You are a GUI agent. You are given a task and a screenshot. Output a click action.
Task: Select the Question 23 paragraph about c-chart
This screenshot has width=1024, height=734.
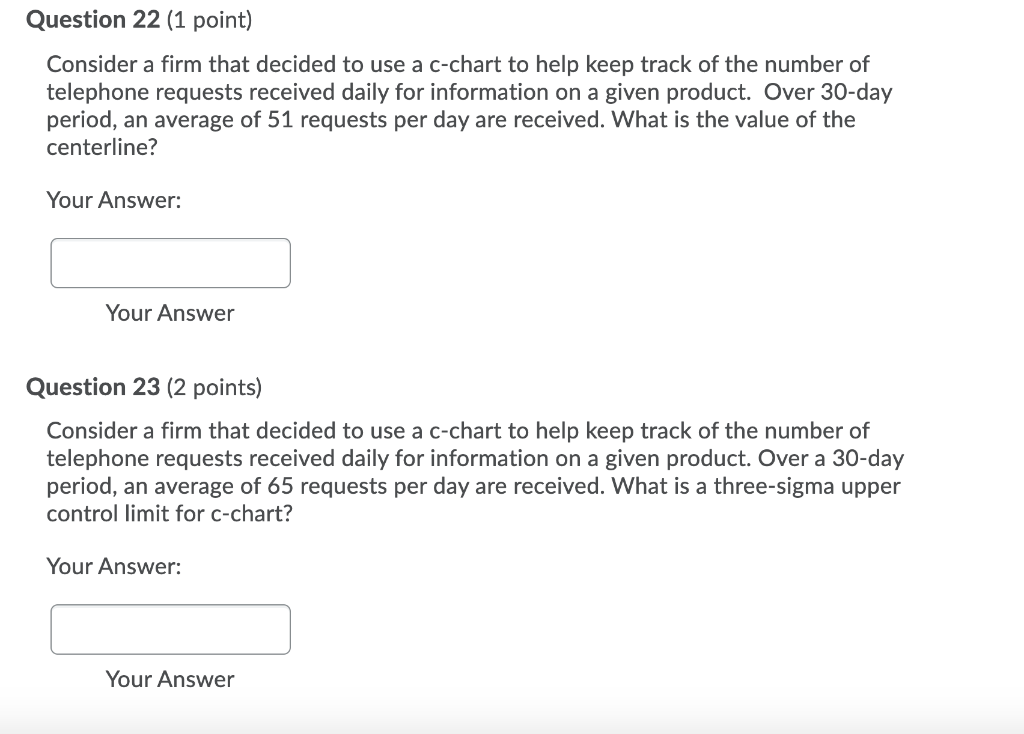(475, 472)
